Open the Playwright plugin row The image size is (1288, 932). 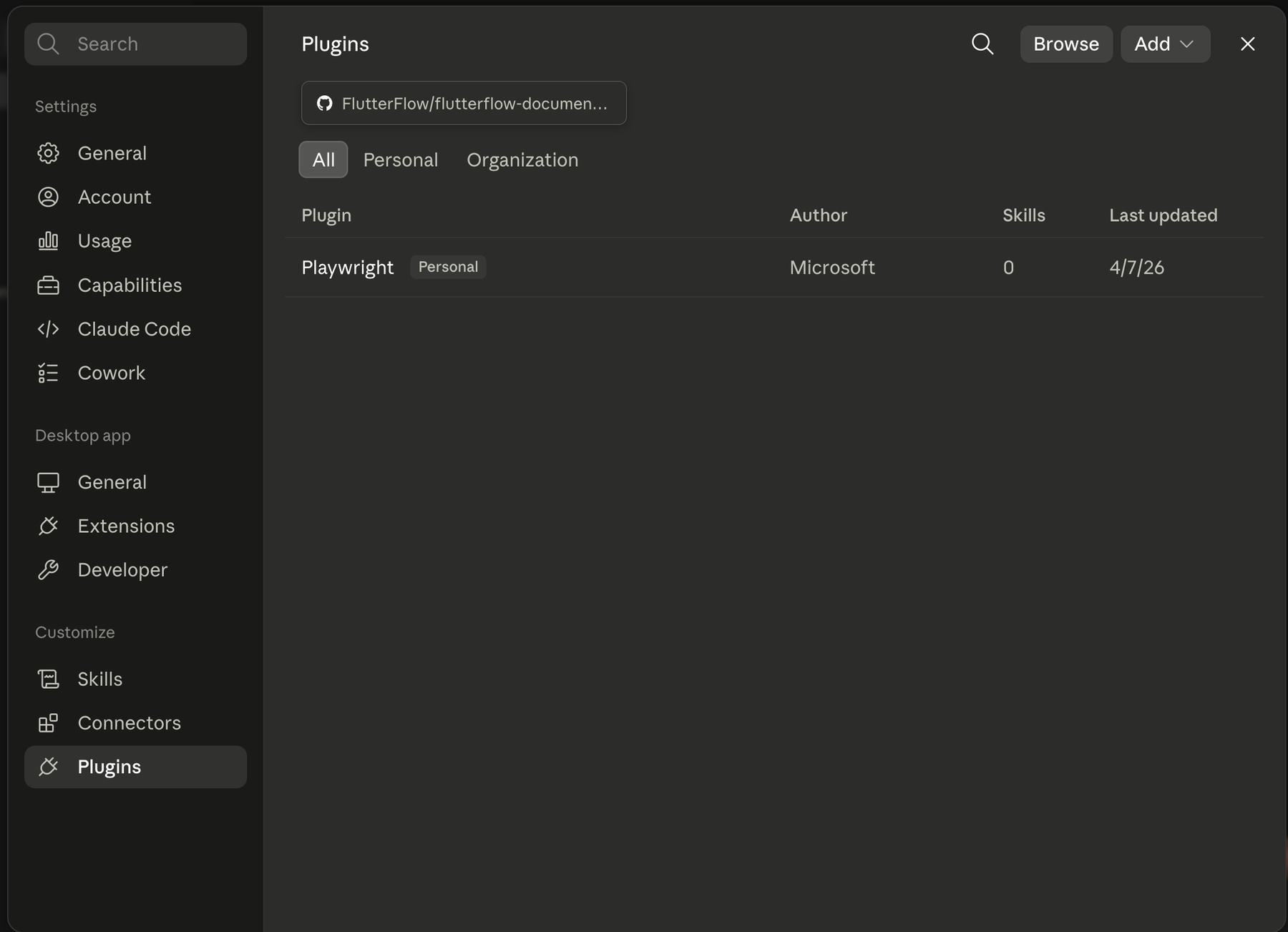(x=774, y=268)
